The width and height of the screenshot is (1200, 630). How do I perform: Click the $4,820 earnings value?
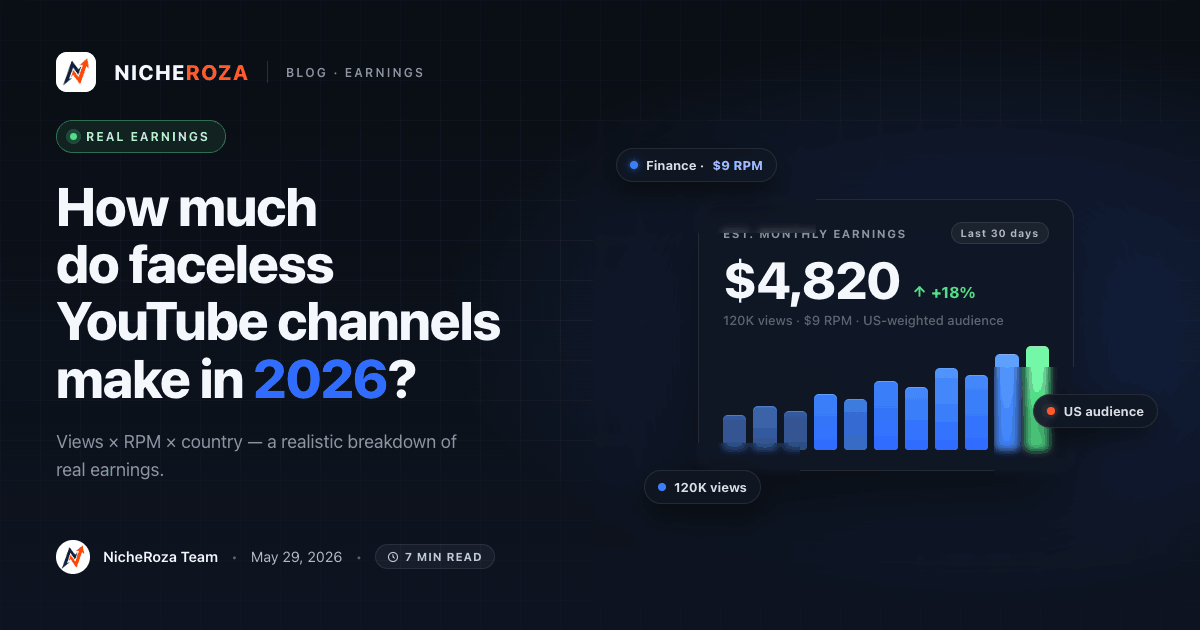pos(812,281)
